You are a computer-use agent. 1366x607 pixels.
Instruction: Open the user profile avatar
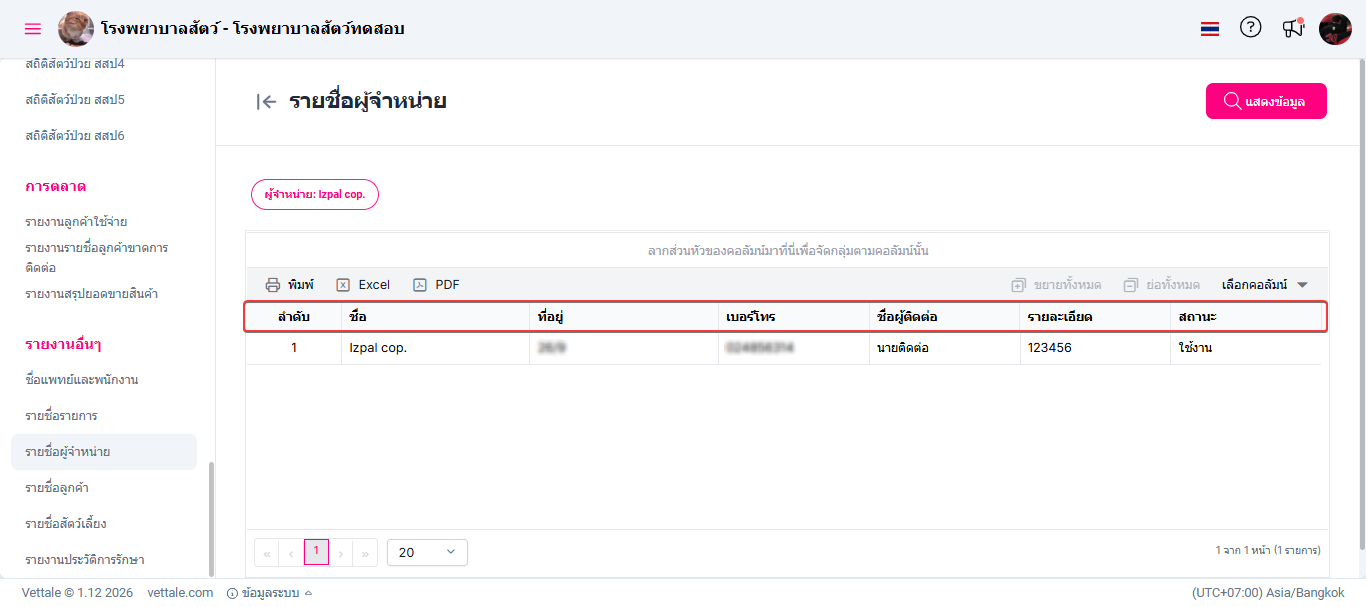tap(1335, 29)
